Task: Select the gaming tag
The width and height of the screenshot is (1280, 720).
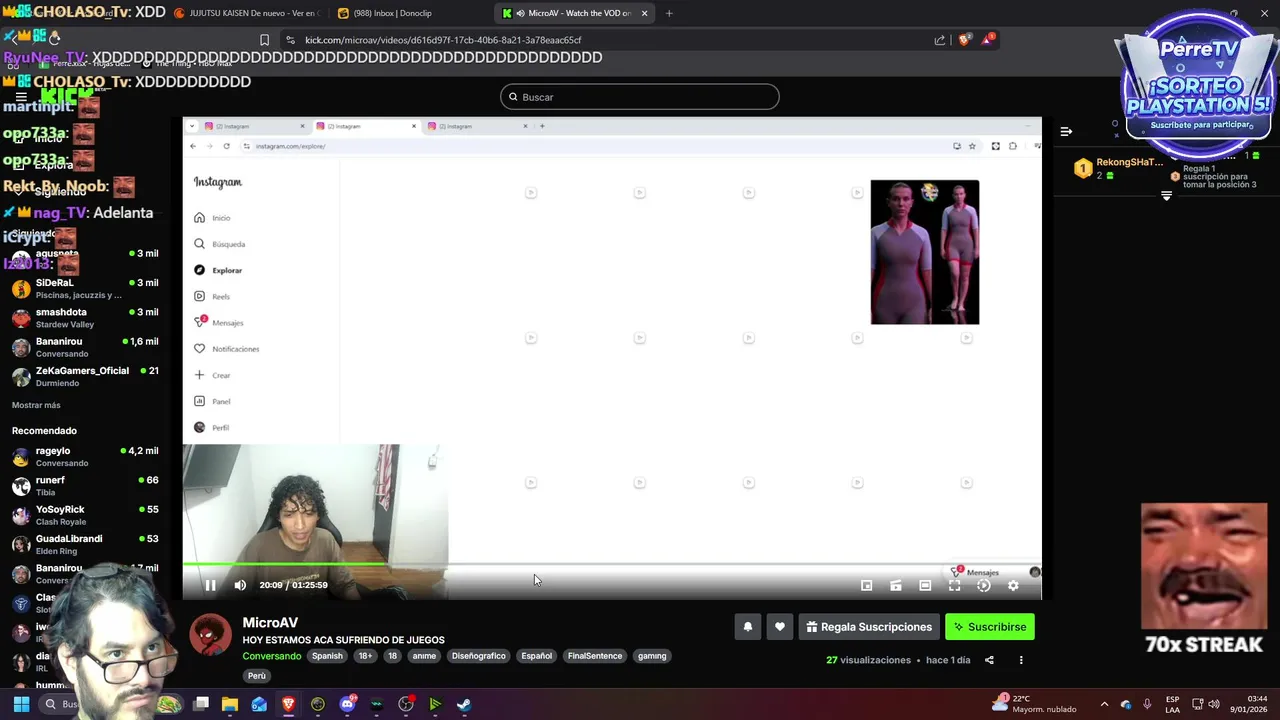Action: [652, 656]
